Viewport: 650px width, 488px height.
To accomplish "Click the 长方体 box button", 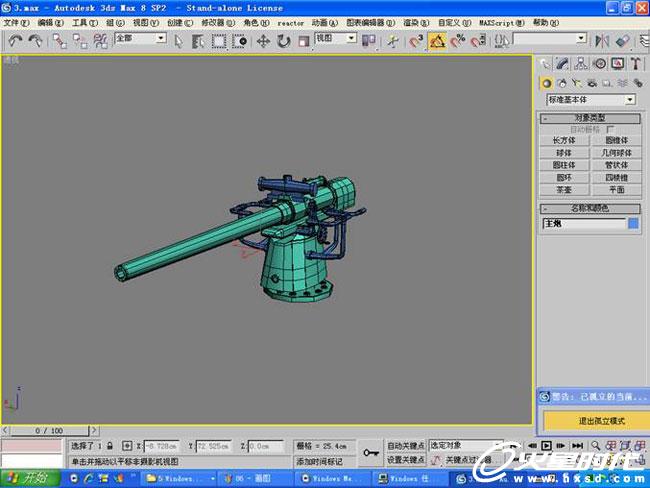I will coord(564,140).
